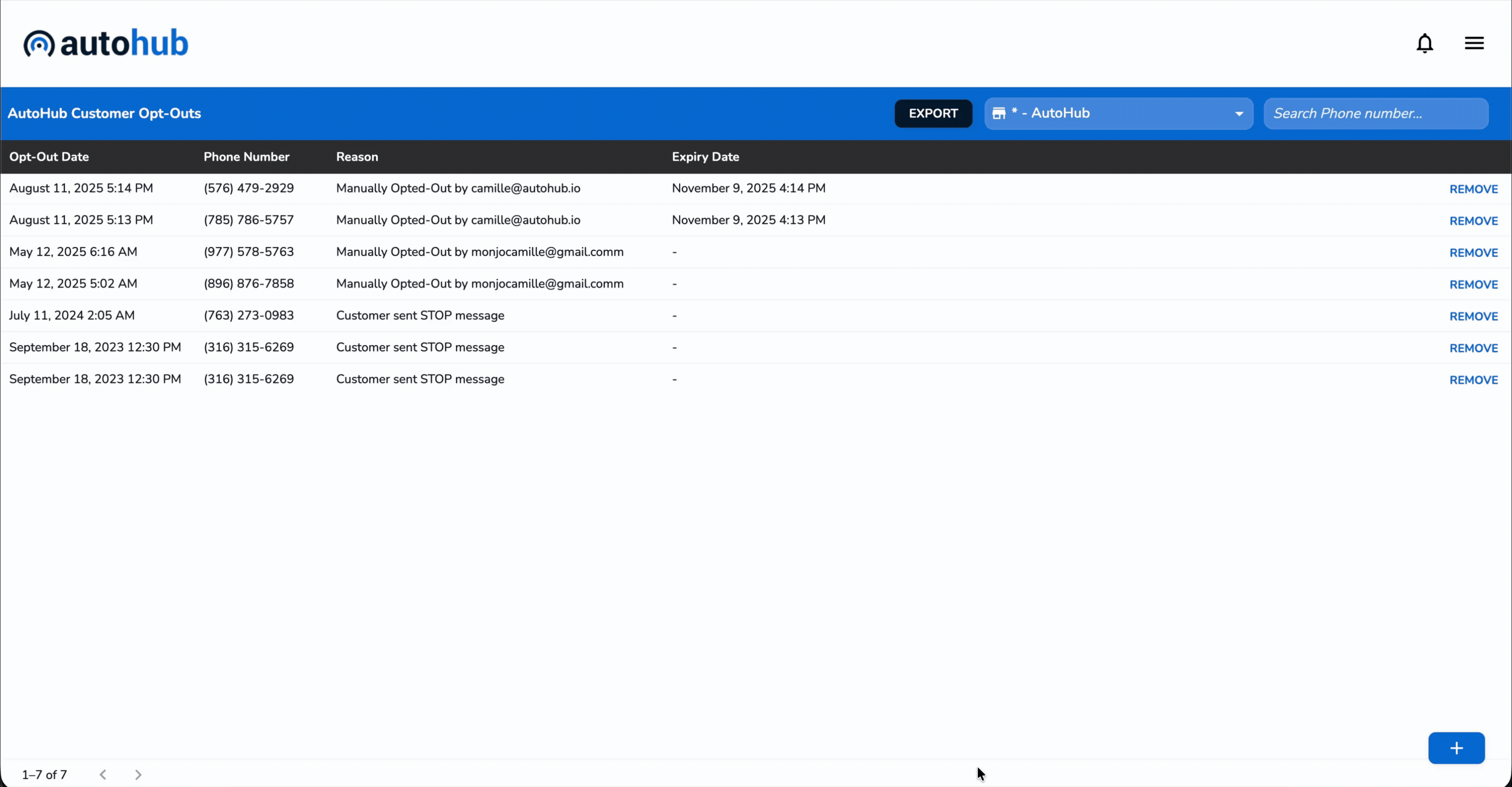Image resolution: width=1512 pixels, height=787 pixels.
Task: Expand the AutoHub store dropdown arrow
Action: point(1239,114)
